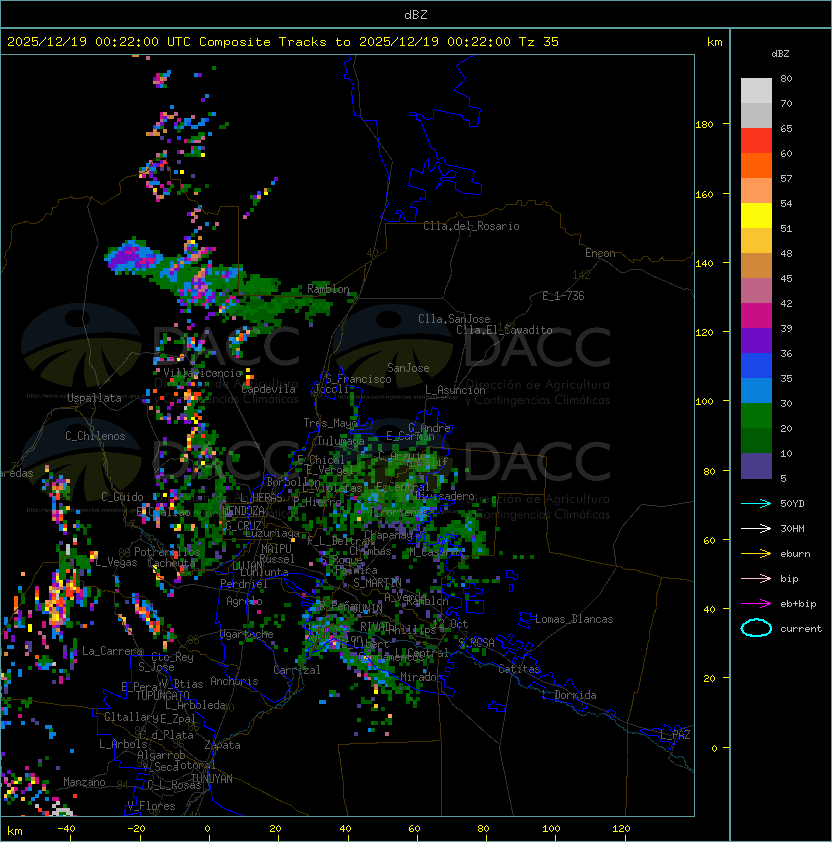Click the 'Lomas_Blancas' map label
The height and width of the screenshot is (842, 832).
click(x=574, y=619)
